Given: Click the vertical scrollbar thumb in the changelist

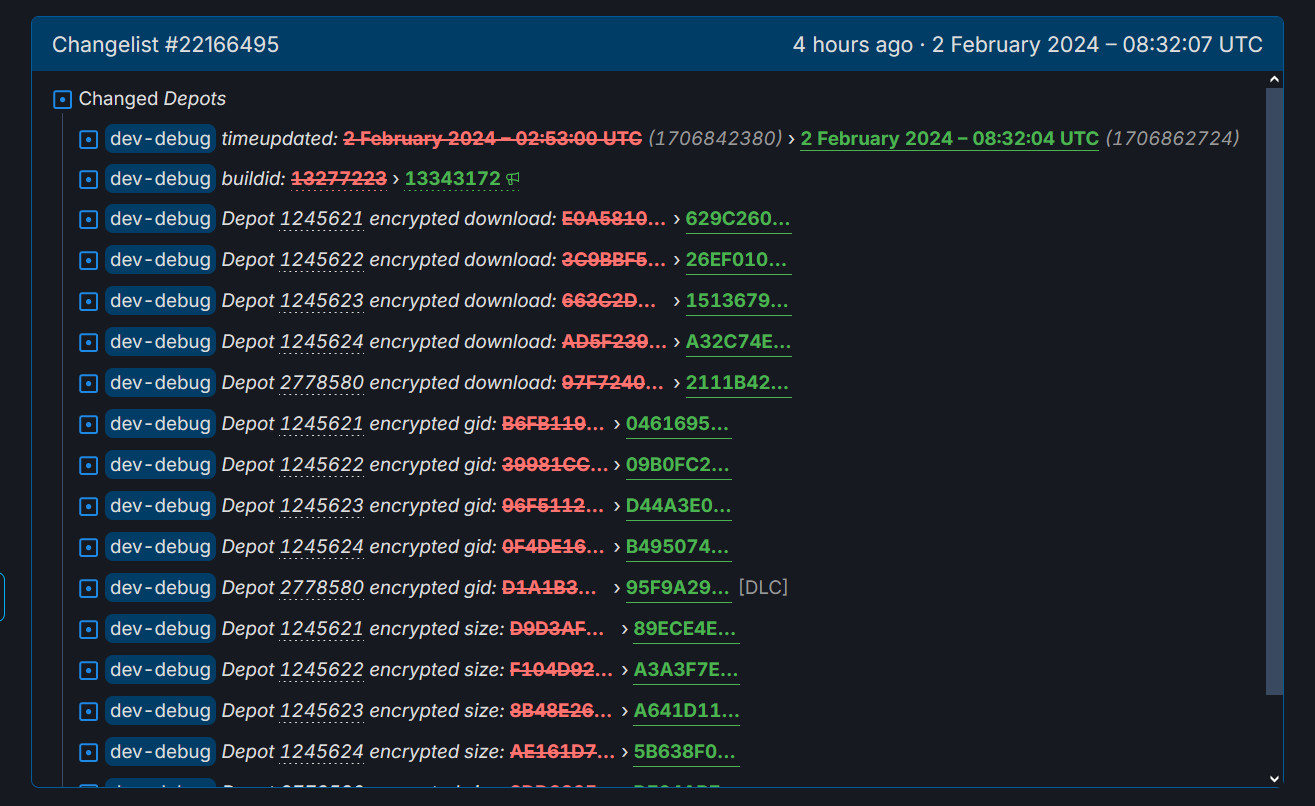Looking at the screenshot, I should 1274,391.
